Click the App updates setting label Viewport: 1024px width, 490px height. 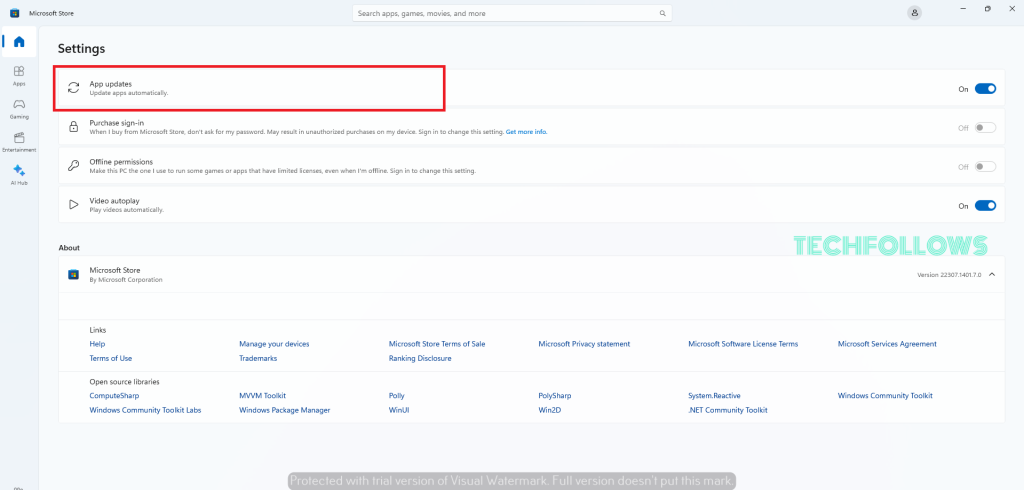click(110, 84)
